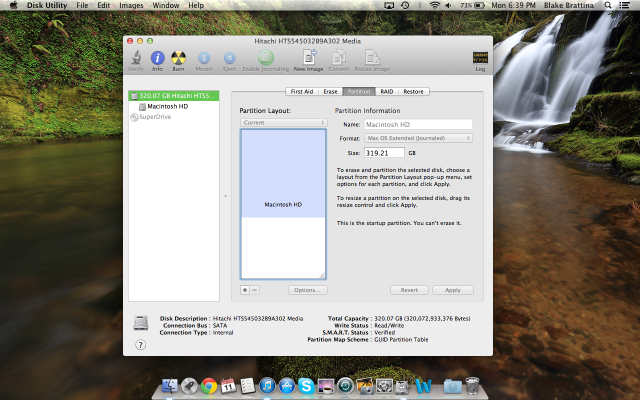Open Launchpad from the Dock

189,386
